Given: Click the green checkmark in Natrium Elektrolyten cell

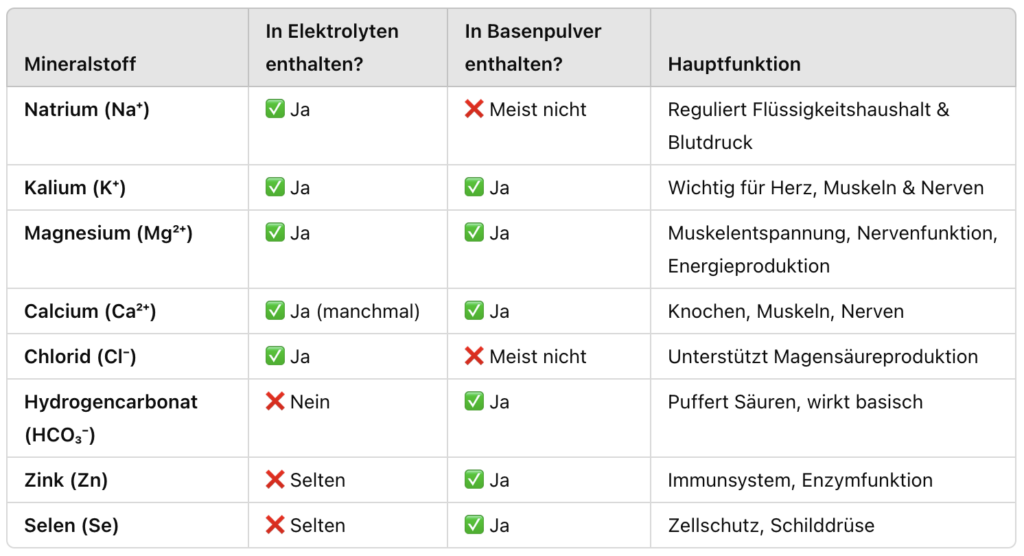Looking at the screenshot, I should pos(275,108).
